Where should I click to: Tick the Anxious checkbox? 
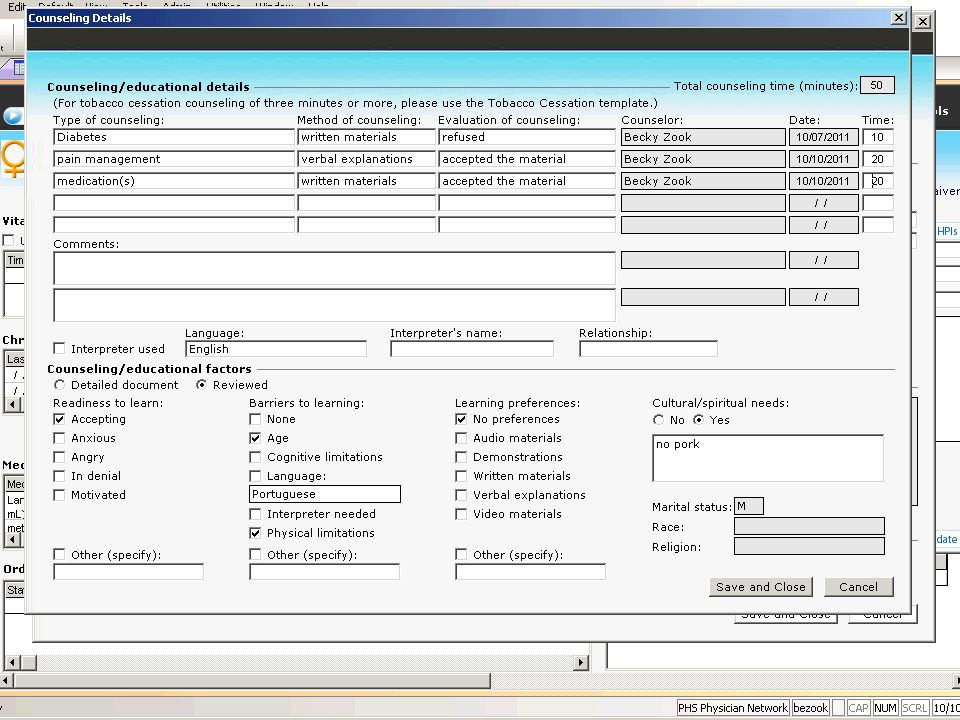[x=59, y=438]
